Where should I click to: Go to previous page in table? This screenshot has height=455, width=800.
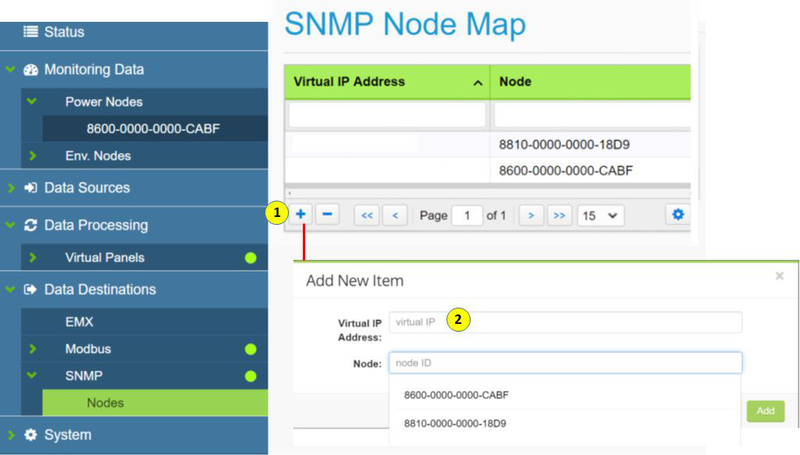[396, 215]
